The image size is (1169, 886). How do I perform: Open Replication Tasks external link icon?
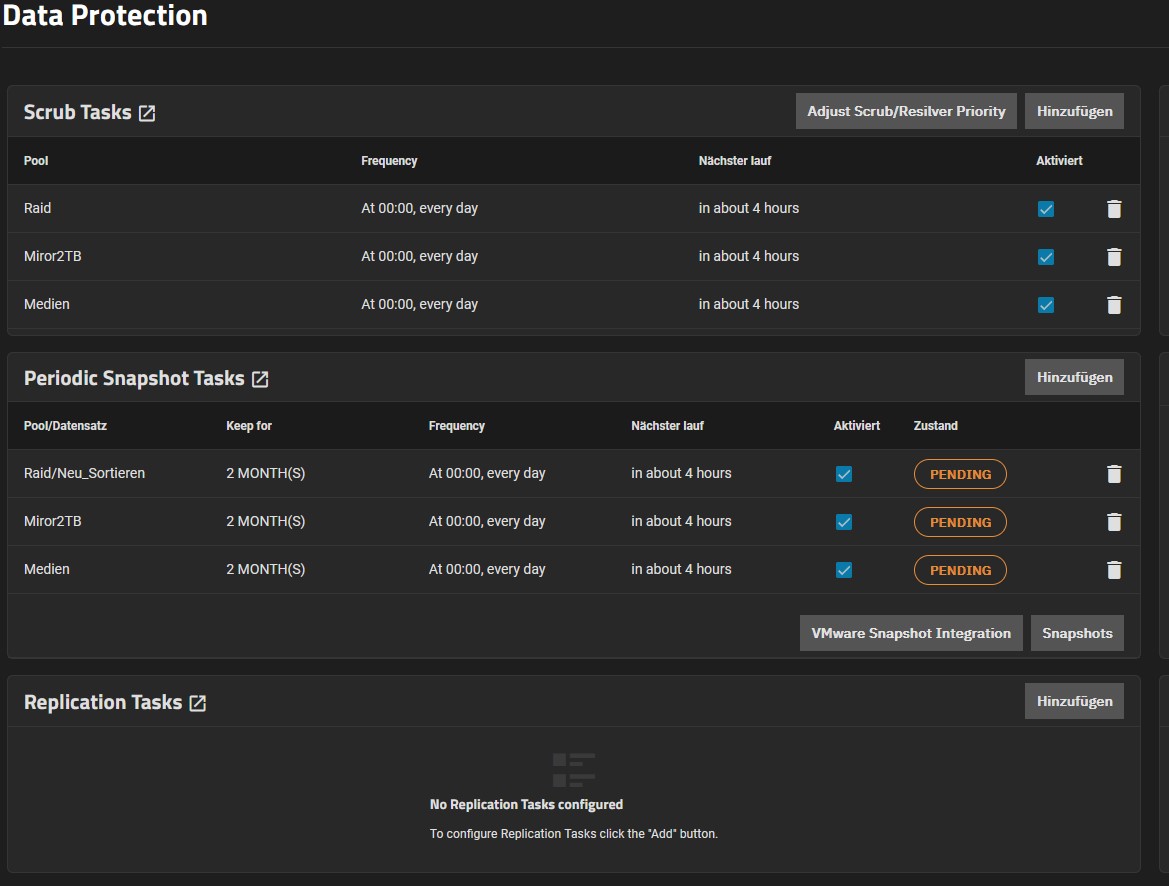[198, 703]
